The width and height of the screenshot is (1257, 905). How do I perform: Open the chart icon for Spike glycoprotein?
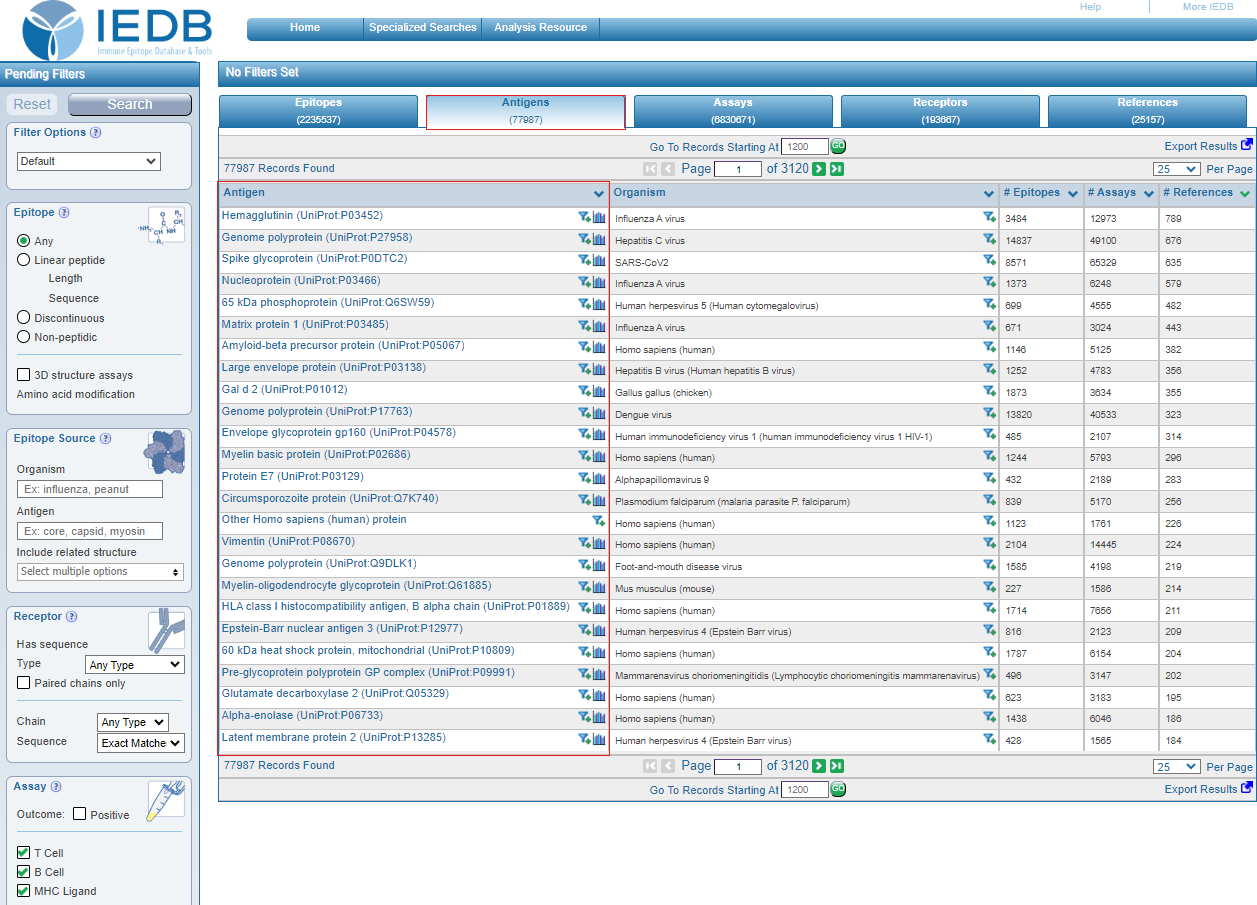pyautogui.click(x=600, y=261)
